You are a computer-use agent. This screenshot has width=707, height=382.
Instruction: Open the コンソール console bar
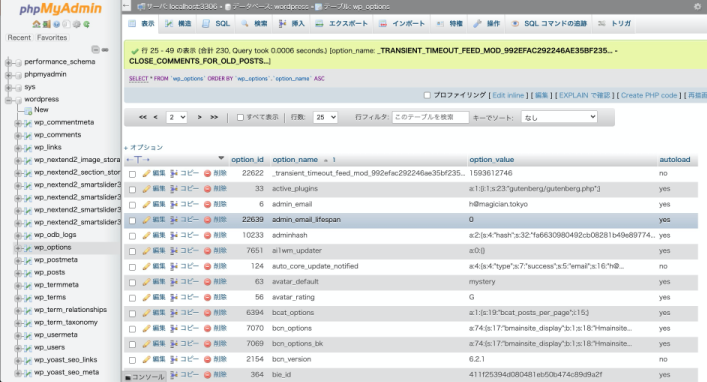145,377
